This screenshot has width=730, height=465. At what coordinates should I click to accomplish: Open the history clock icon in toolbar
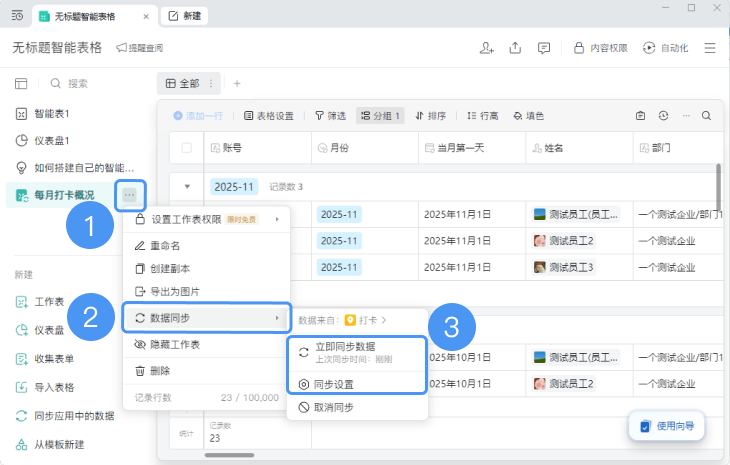point(663,116)
